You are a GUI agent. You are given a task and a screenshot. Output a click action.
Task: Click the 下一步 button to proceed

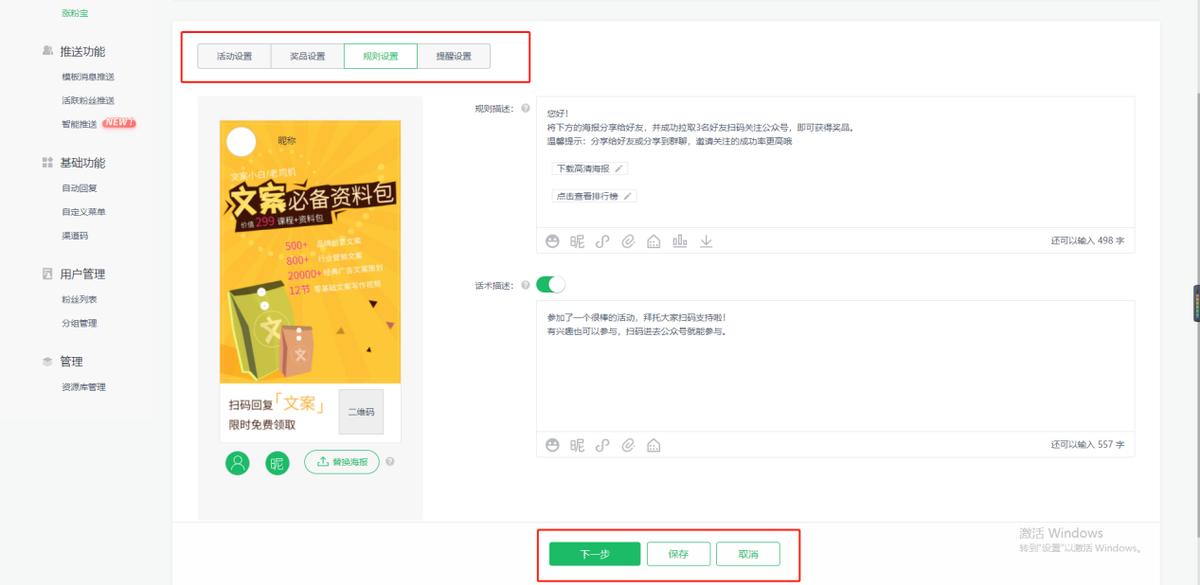tap(594, 553)
